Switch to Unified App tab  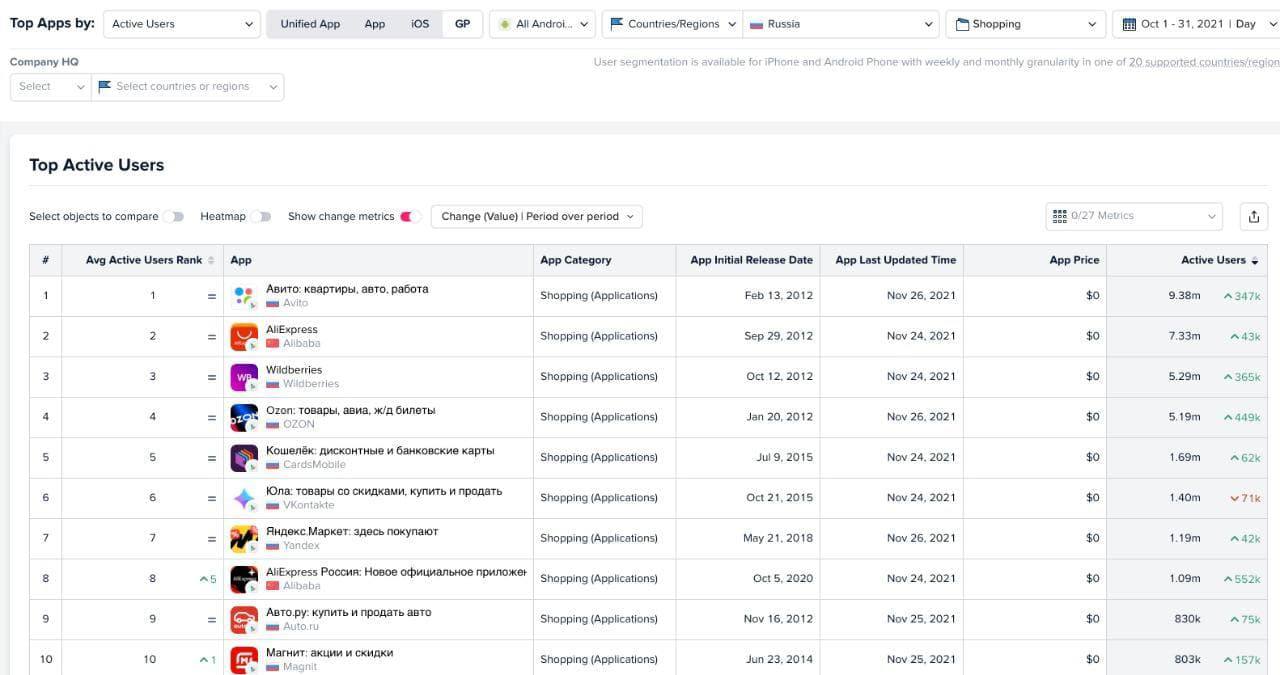click(310, 24)
